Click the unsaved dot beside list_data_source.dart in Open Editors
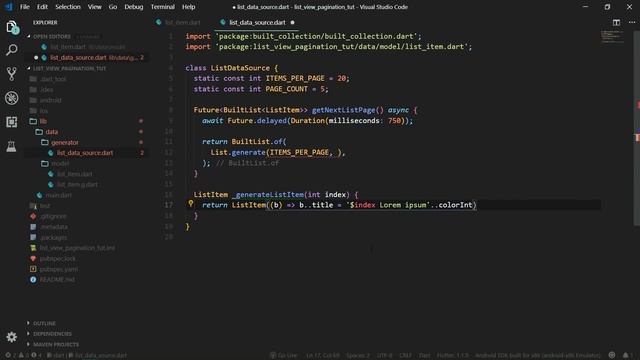The width and height of the screenshot is (640, 360). (x=36, y=58)
